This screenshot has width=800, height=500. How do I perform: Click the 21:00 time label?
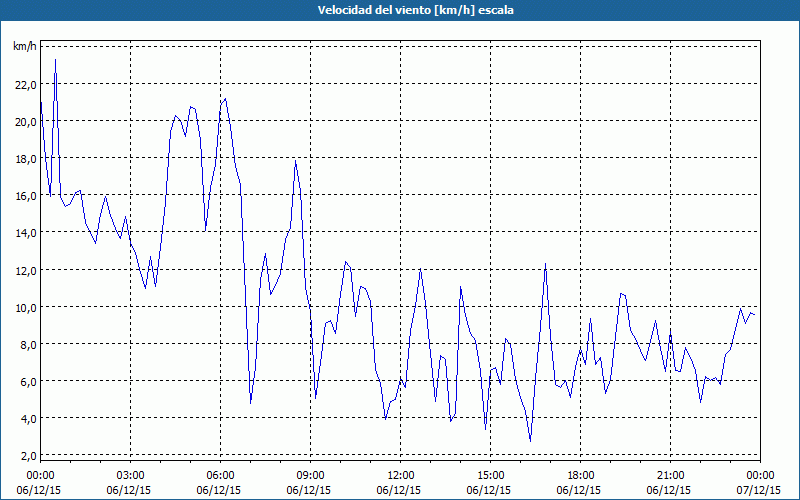(x=670, y=476)
